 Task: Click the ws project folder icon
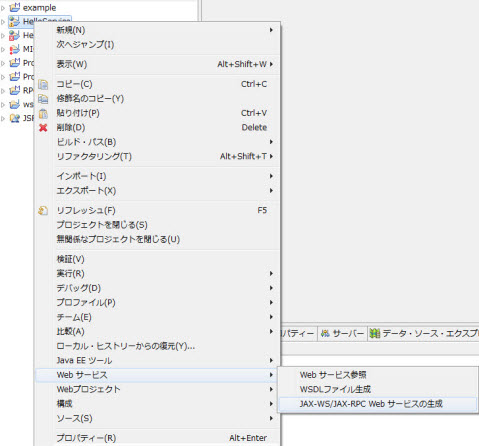[15, 104]
